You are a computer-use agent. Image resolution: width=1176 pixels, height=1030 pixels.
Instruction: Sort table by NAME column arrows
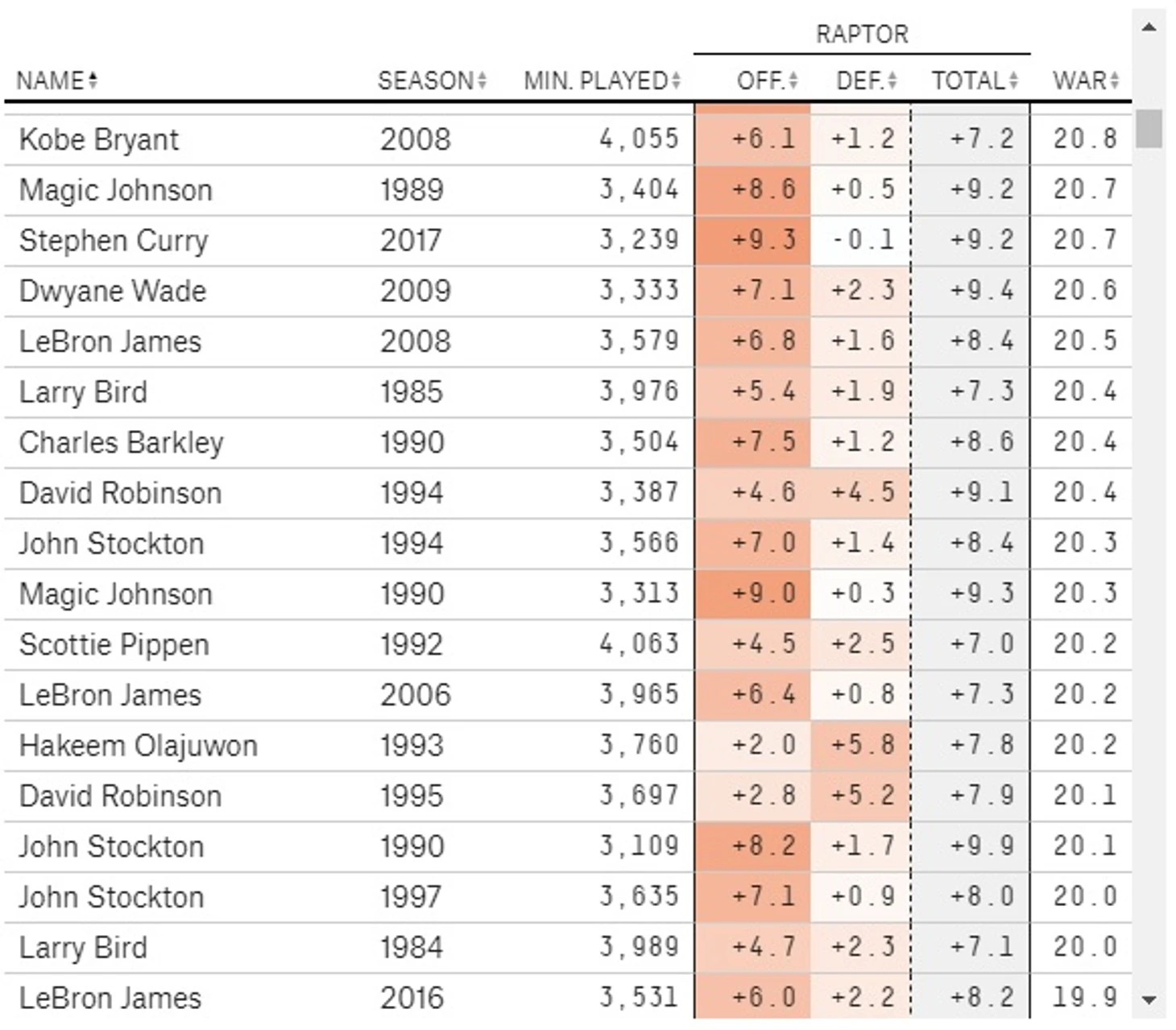tap(93, 81)
